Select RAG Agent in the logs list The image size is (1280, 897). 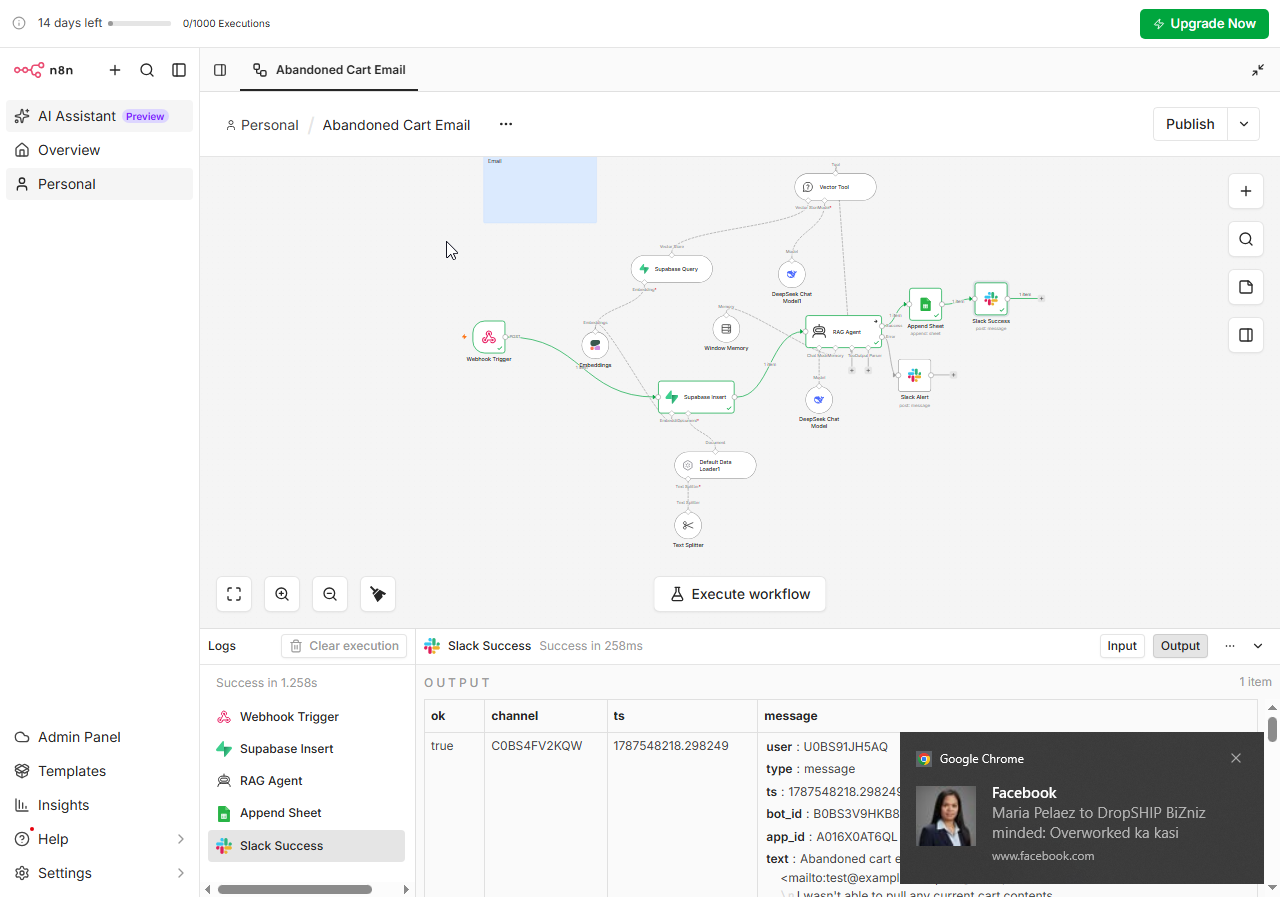point(306,781)
